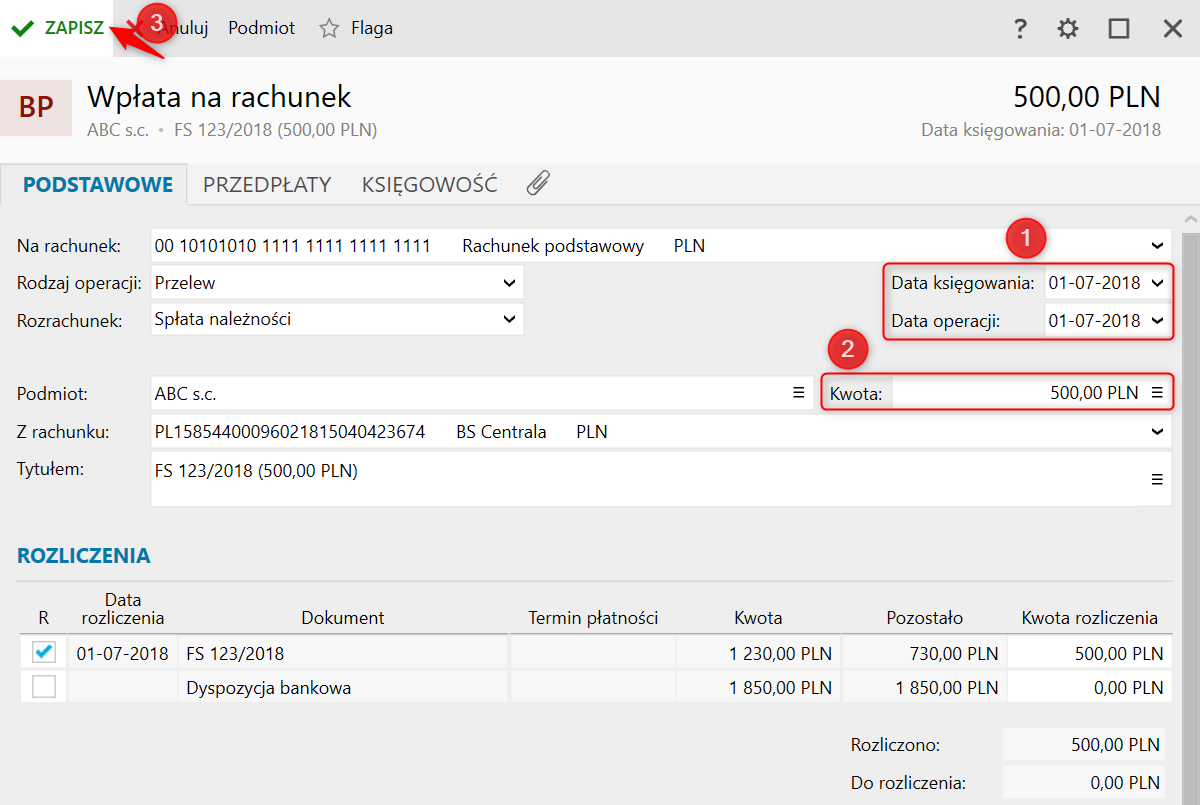This screenshot has height=805, width=1200.
Task: Open settings with the gear icon
Action: pyautogui.click(x=1068, y=28)
